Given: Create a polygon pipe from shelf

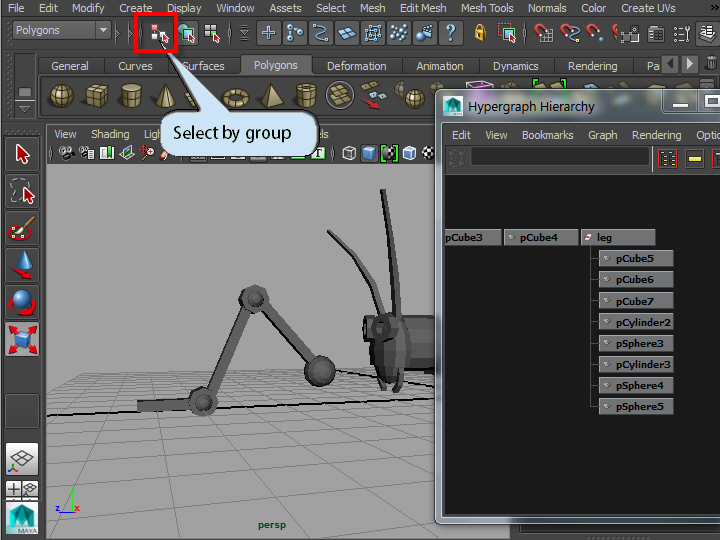Looking at the screenshot, I should pos(306,96).
